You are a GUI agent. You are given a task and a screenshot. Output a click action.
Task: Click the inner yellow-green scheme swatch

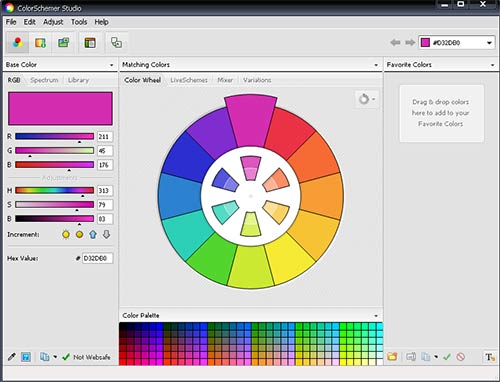[x=251, y=224]
